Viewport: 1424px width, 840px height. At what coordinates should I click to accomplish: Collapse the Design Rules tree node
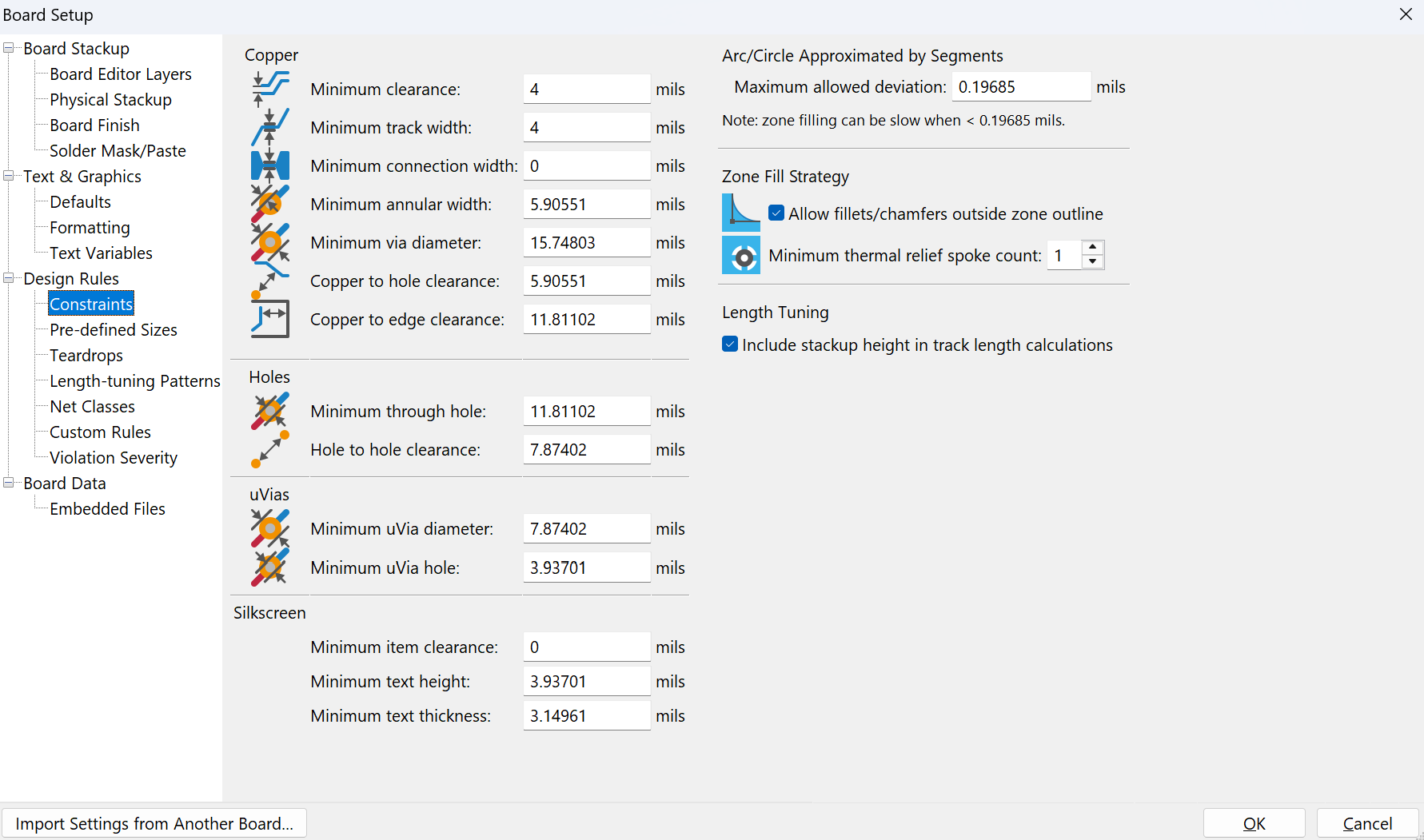tap(9, 279)
